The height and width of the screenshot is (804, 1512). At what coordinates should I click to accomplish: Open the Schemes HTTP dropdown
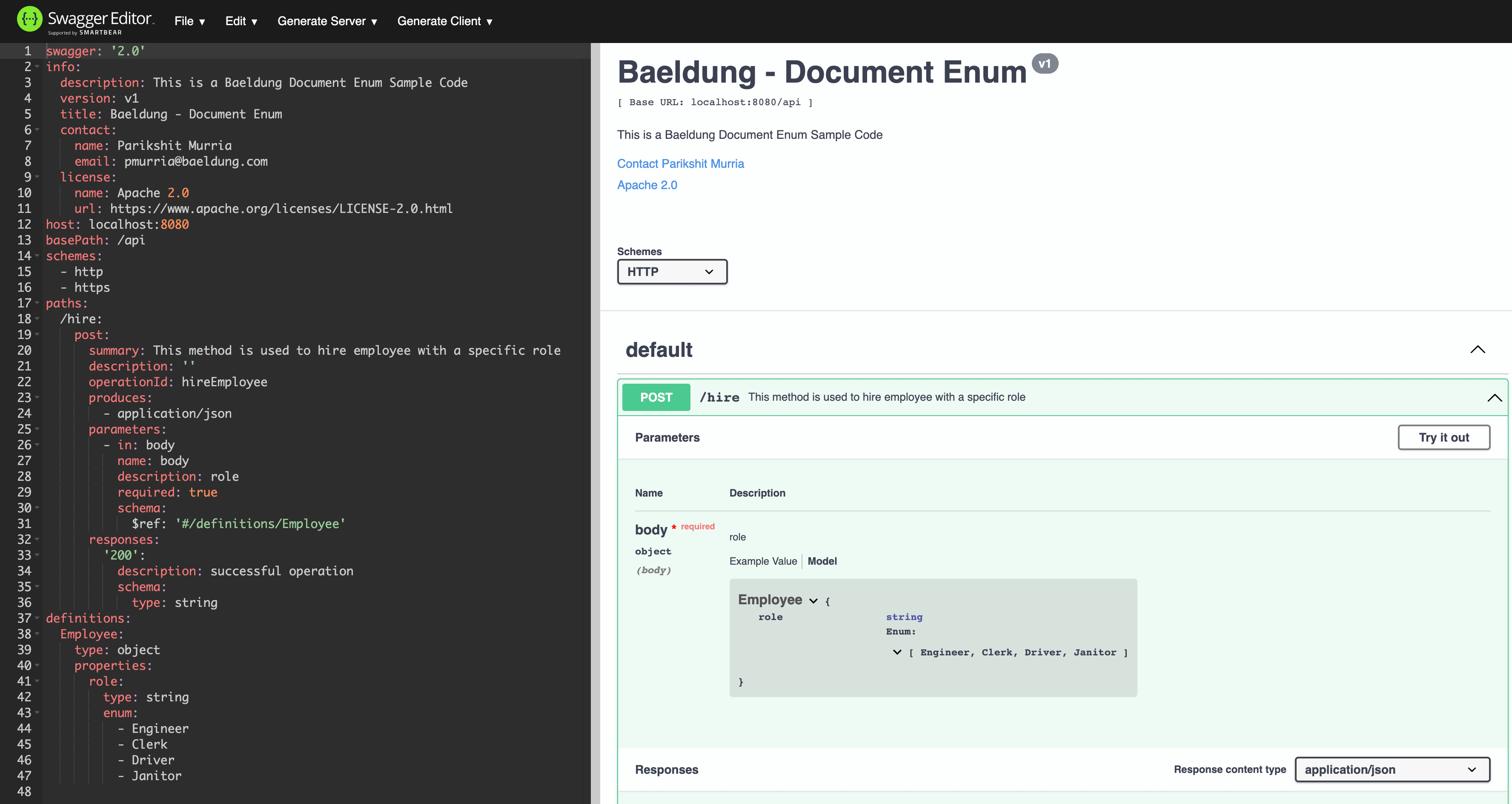click(672, 271)
